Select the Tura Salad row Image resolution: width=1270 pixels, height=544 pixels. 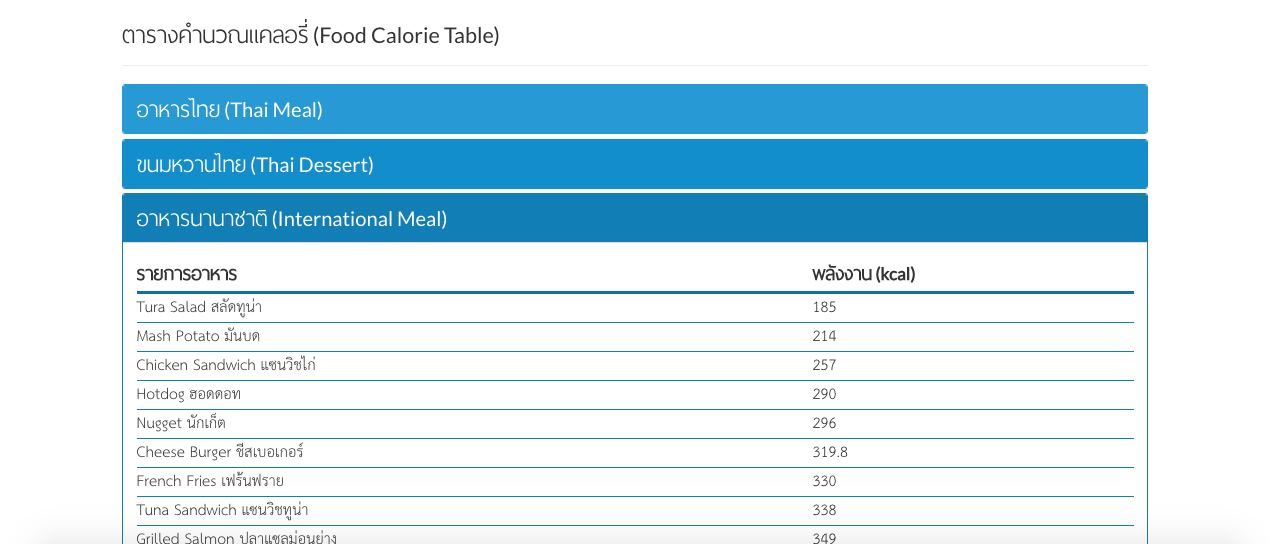pyautogui.click(x=635, y=308)
